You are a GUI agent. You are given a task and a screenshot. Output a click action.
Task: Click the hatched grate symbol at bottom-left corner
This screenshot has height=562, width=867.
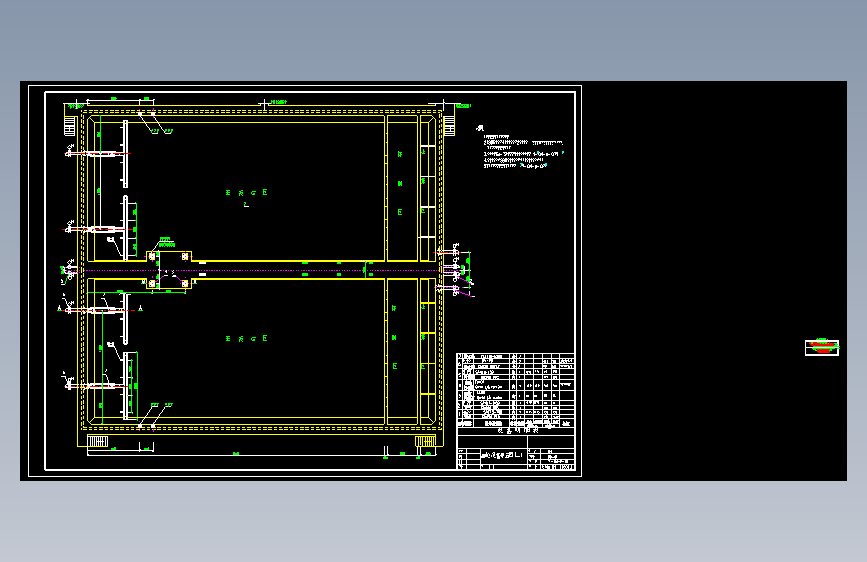(x=98, y=441)
